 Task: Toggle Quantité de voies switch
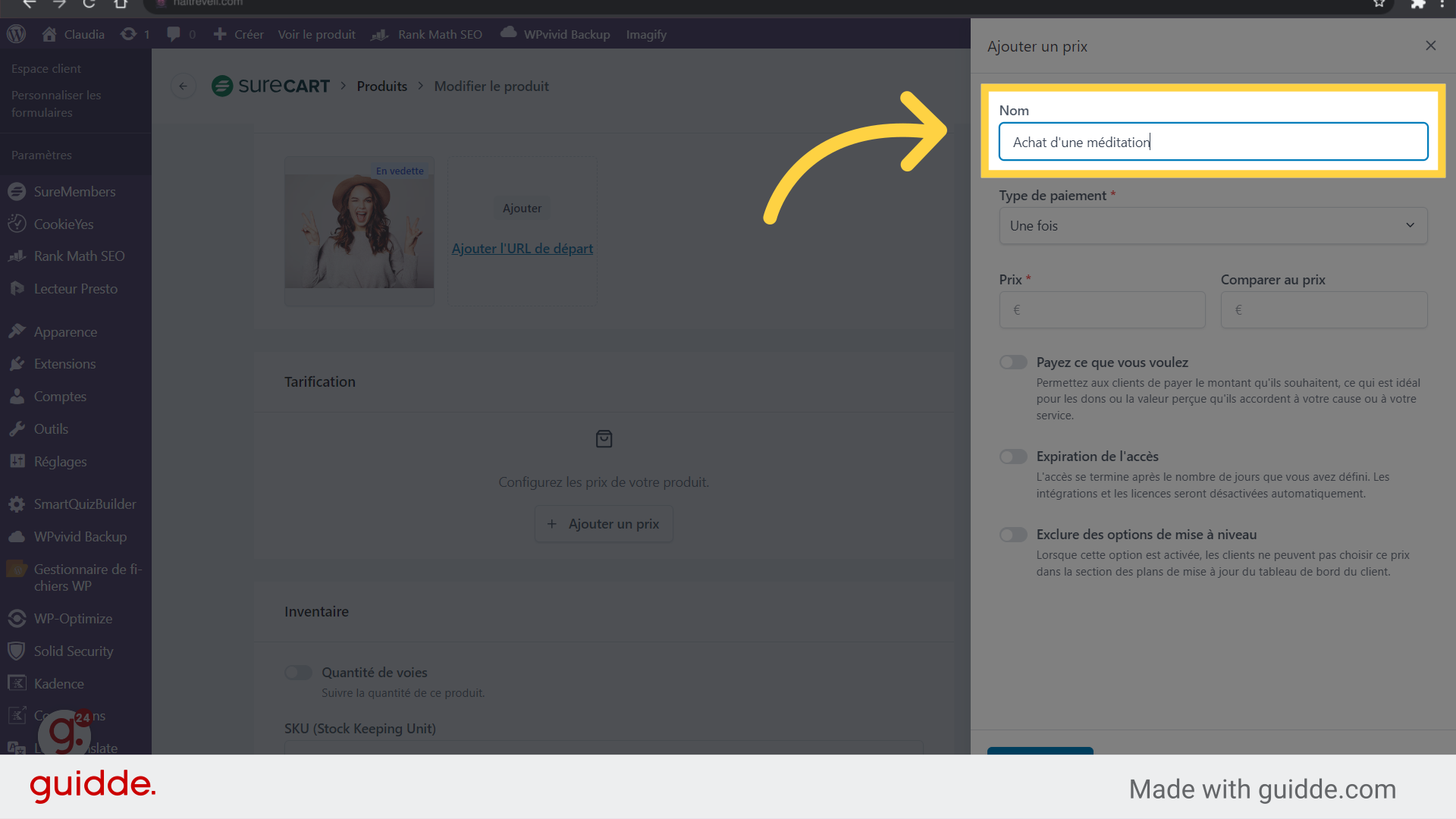point(298,673)
